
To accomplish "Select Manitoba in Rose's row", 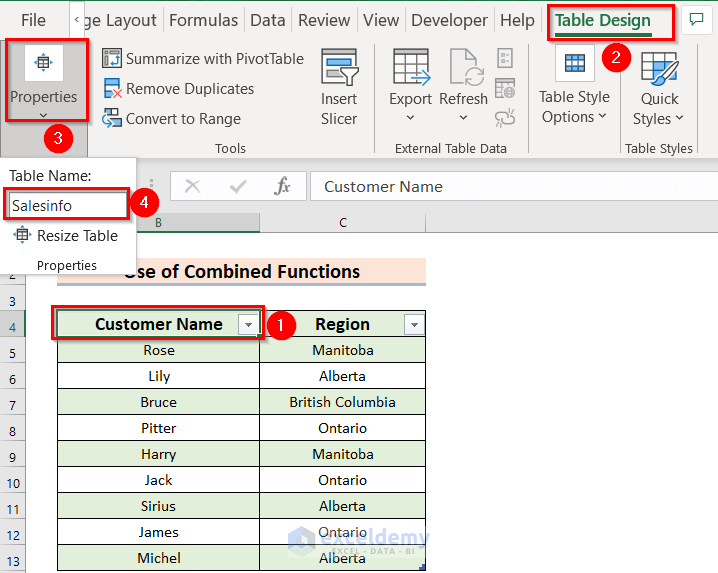I will 343,350.
